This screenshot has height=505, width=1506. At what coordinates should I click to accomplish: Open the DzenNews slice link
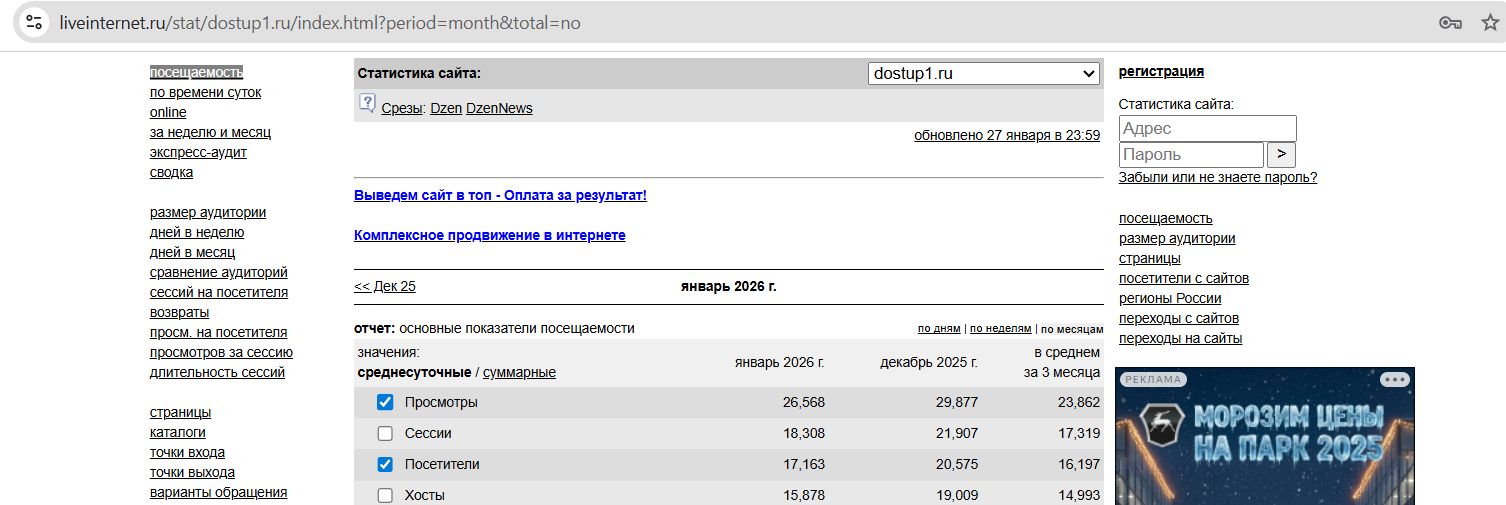click(x=499, y=109)
